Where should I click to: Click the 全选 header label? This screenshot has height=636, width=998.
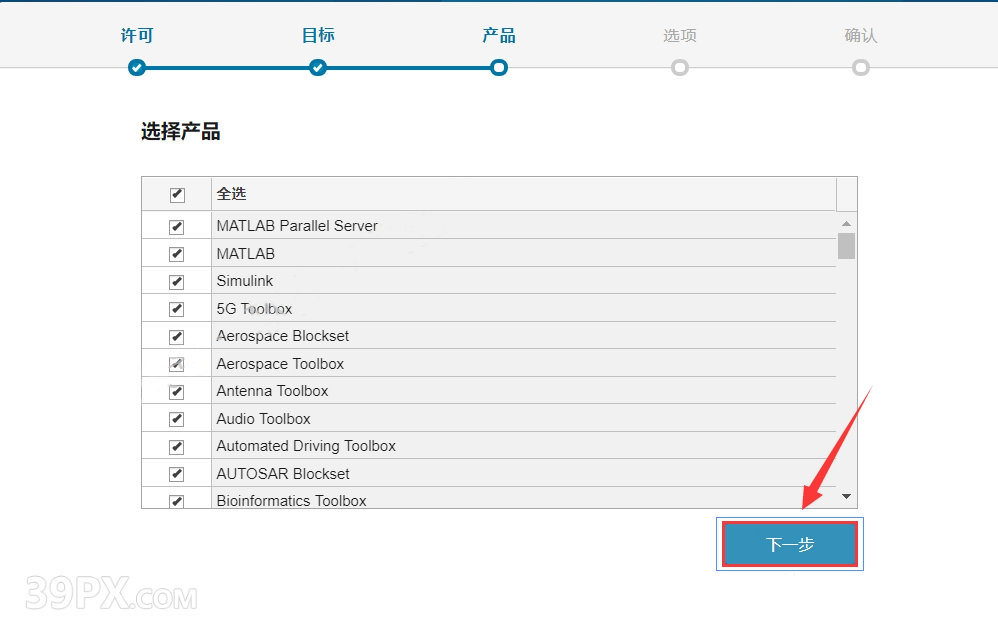tap(231, 194)
